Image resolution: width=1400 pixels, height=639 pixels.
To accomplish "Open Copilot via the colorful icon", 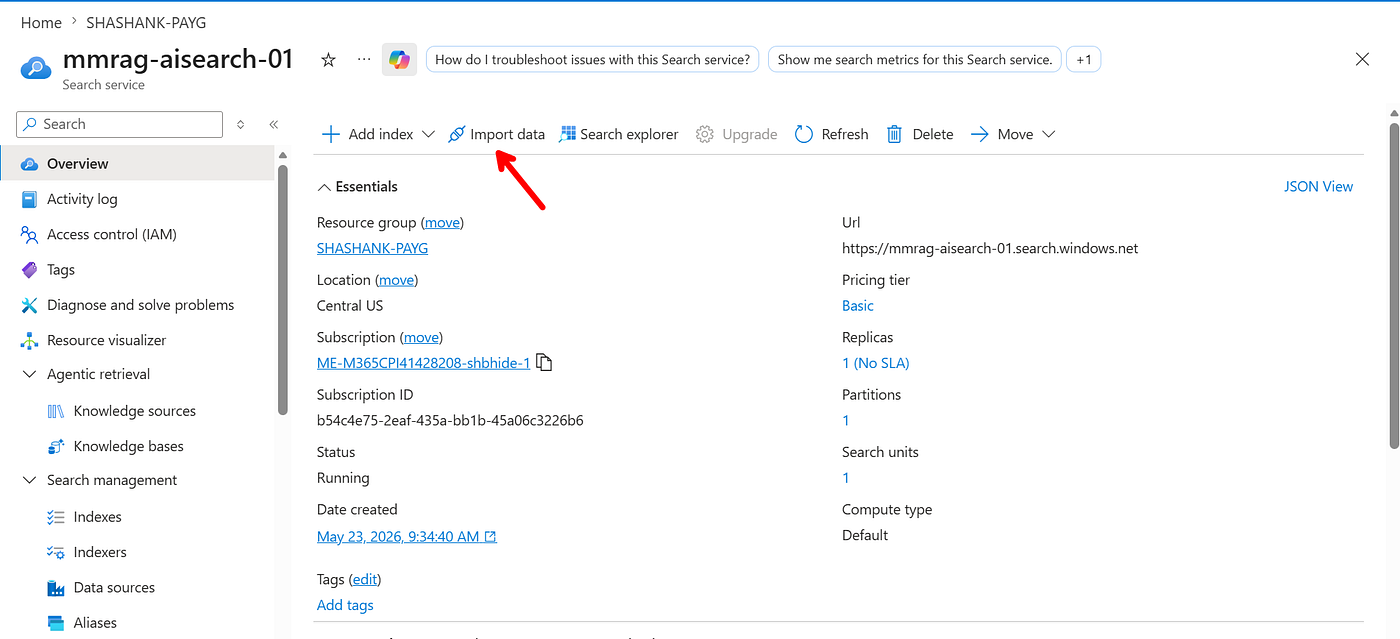I will click(399, 60).
